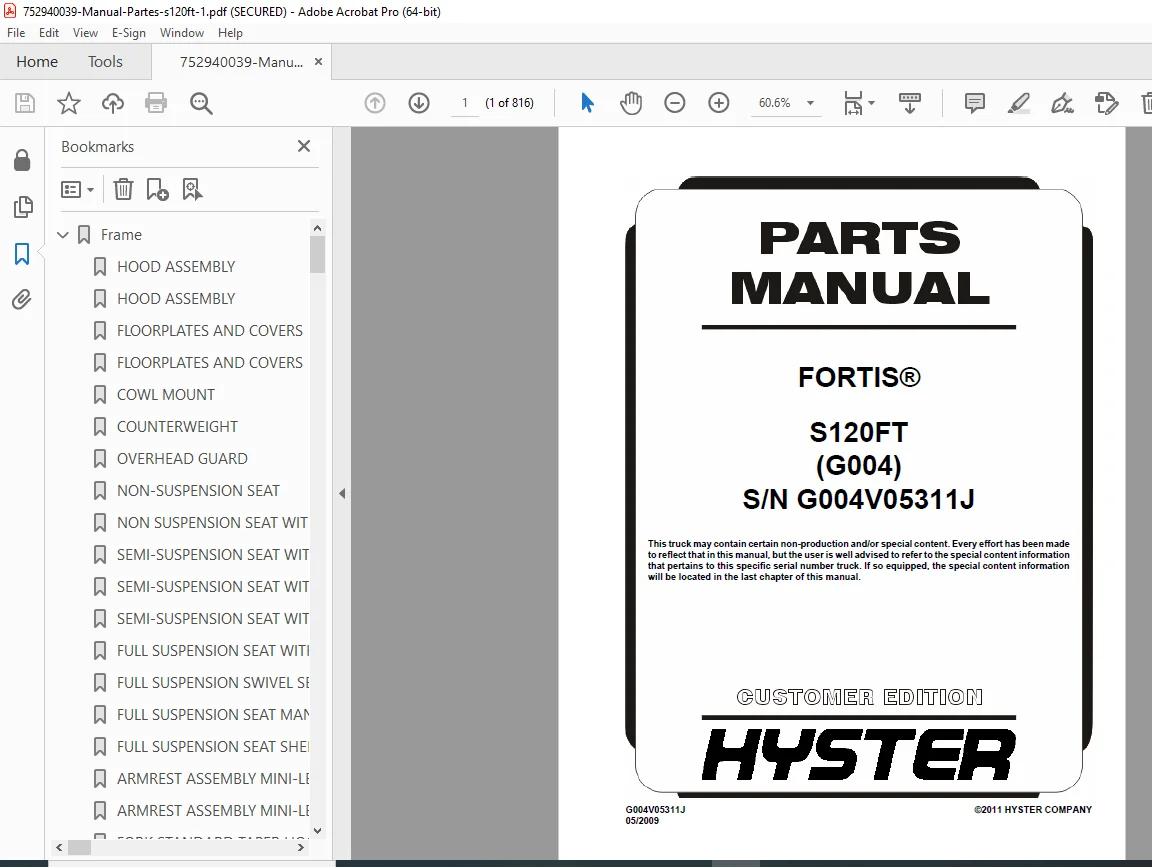Viewport: 1152px width, 867px height.
Task: Open the E-Sign menu
Action: tap(129, 33)
